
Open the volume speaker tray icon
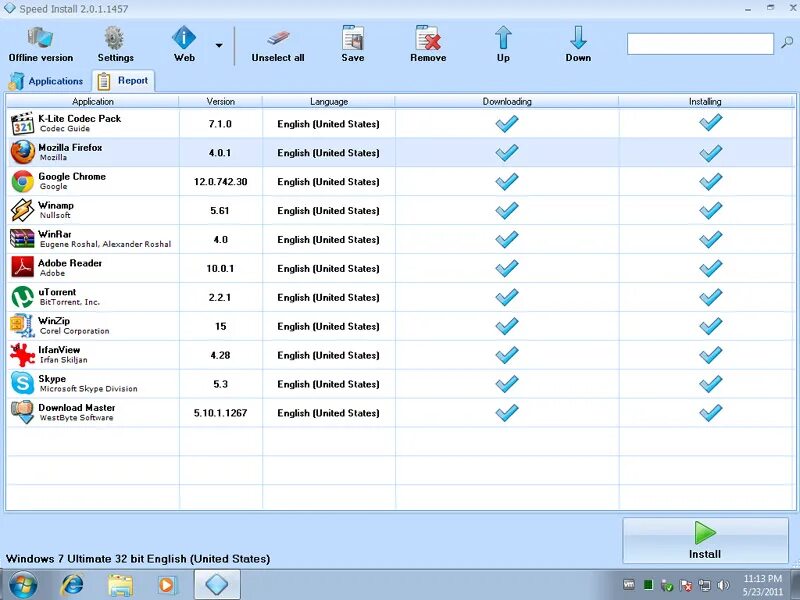point(723,585)
